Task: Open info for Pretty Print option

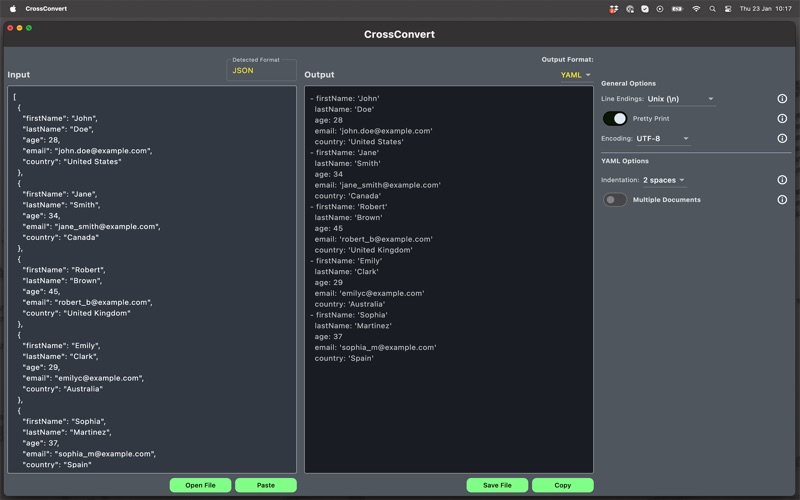Action: coord(782,118)
